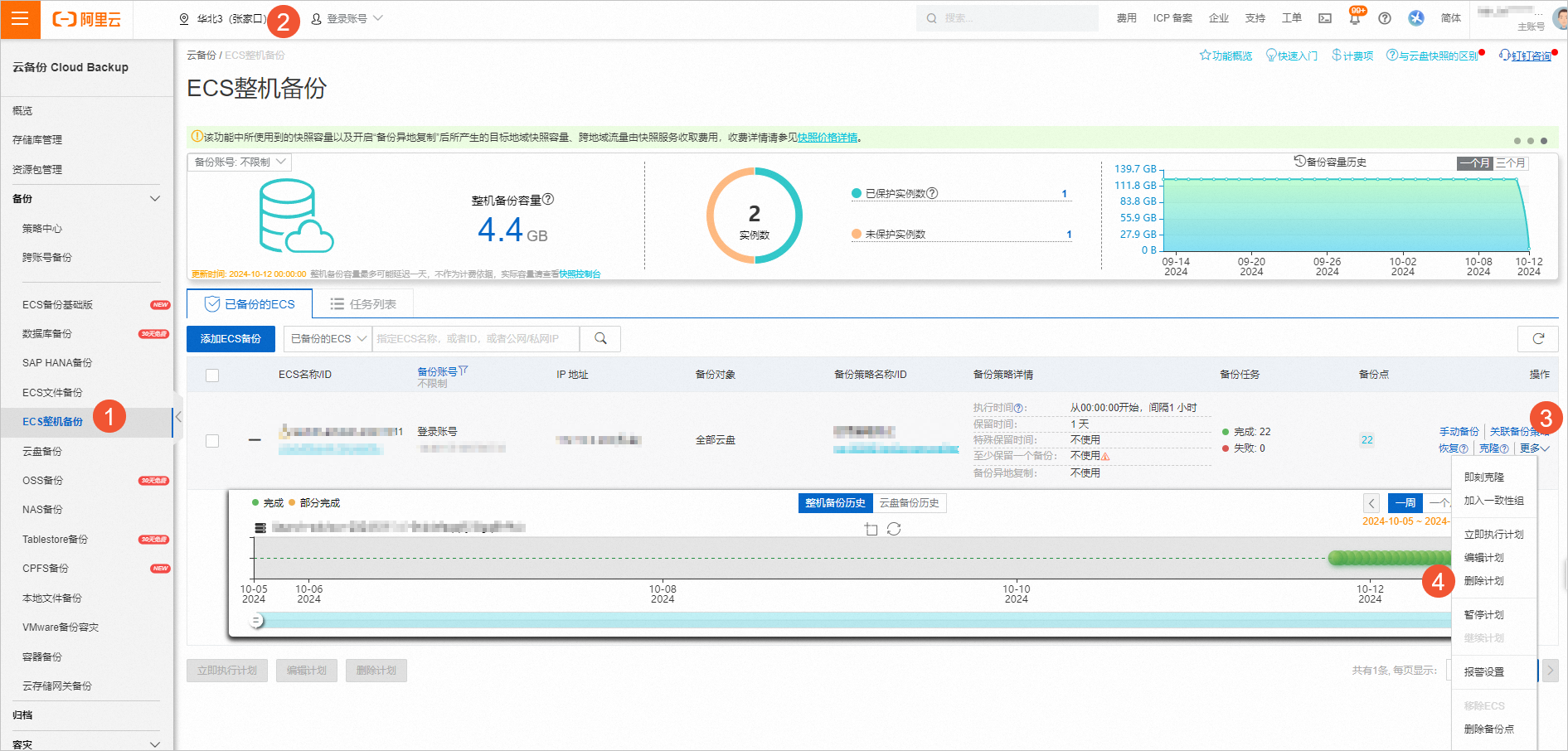Click the backup point count 22
1568x751 pixels.
[x=1367, y=440]
